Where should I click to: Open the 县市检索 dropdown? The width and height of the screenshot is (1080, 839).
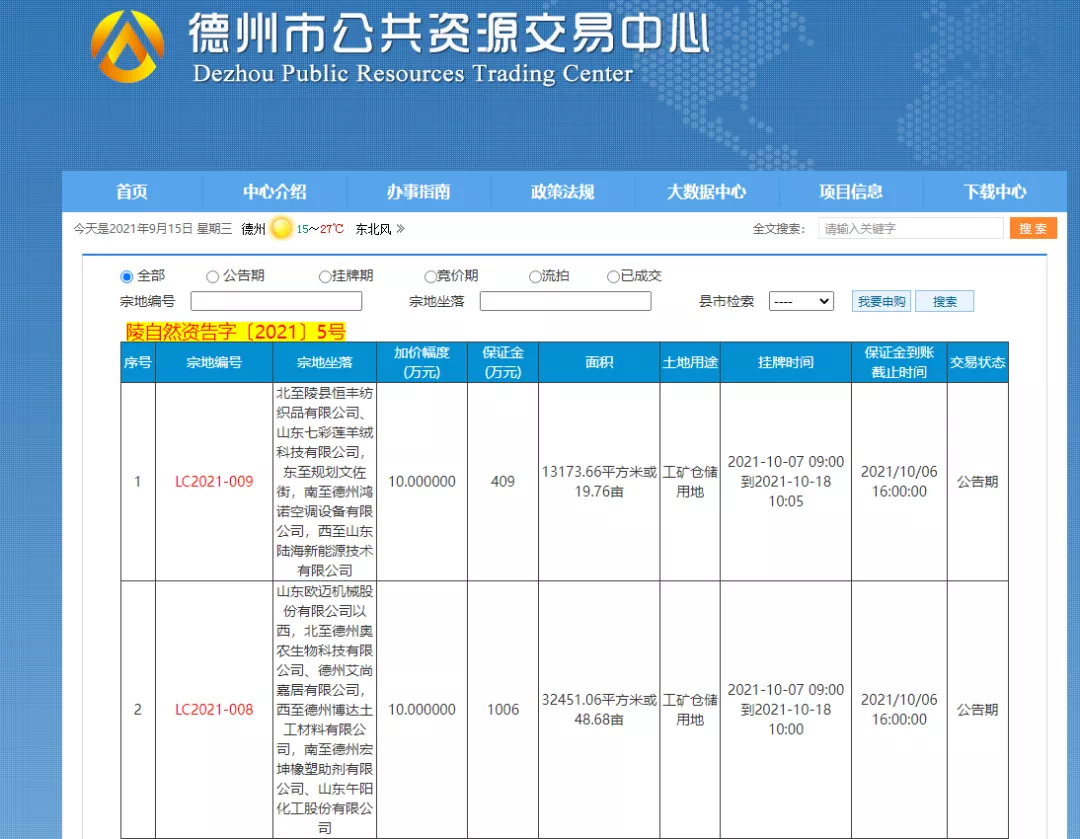pyautogui.click(x=801, y=301)
